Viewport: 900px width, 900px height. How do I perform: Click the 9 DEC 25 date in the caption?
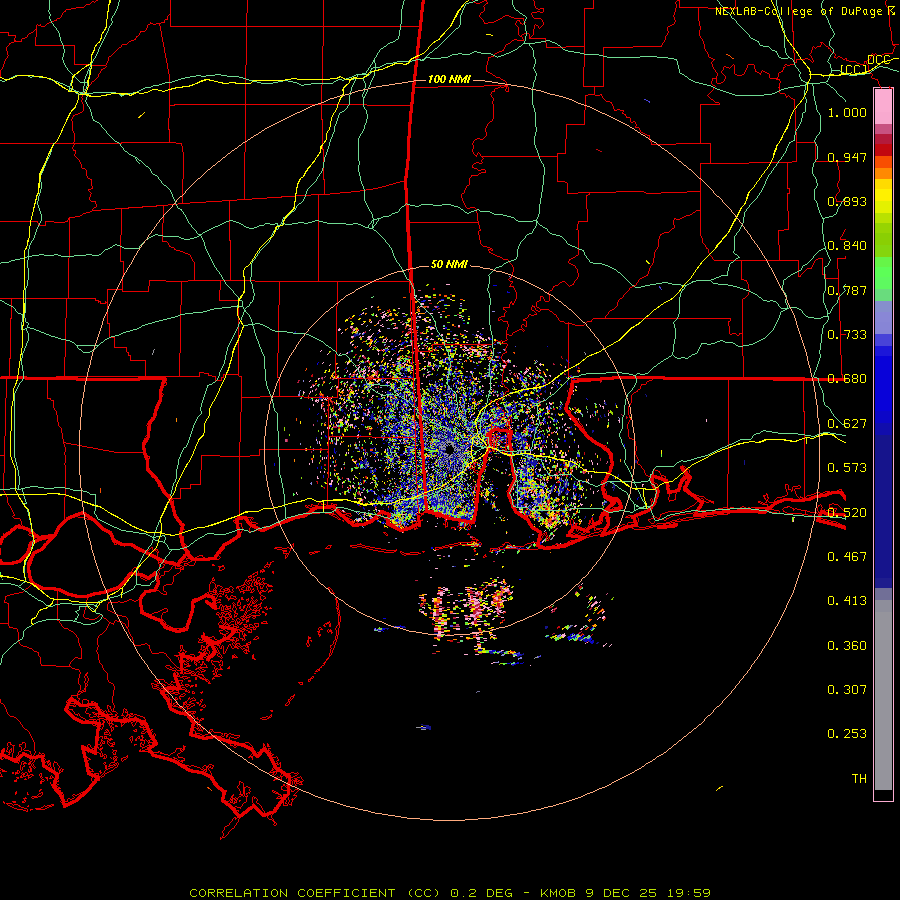tap(621, 893)
